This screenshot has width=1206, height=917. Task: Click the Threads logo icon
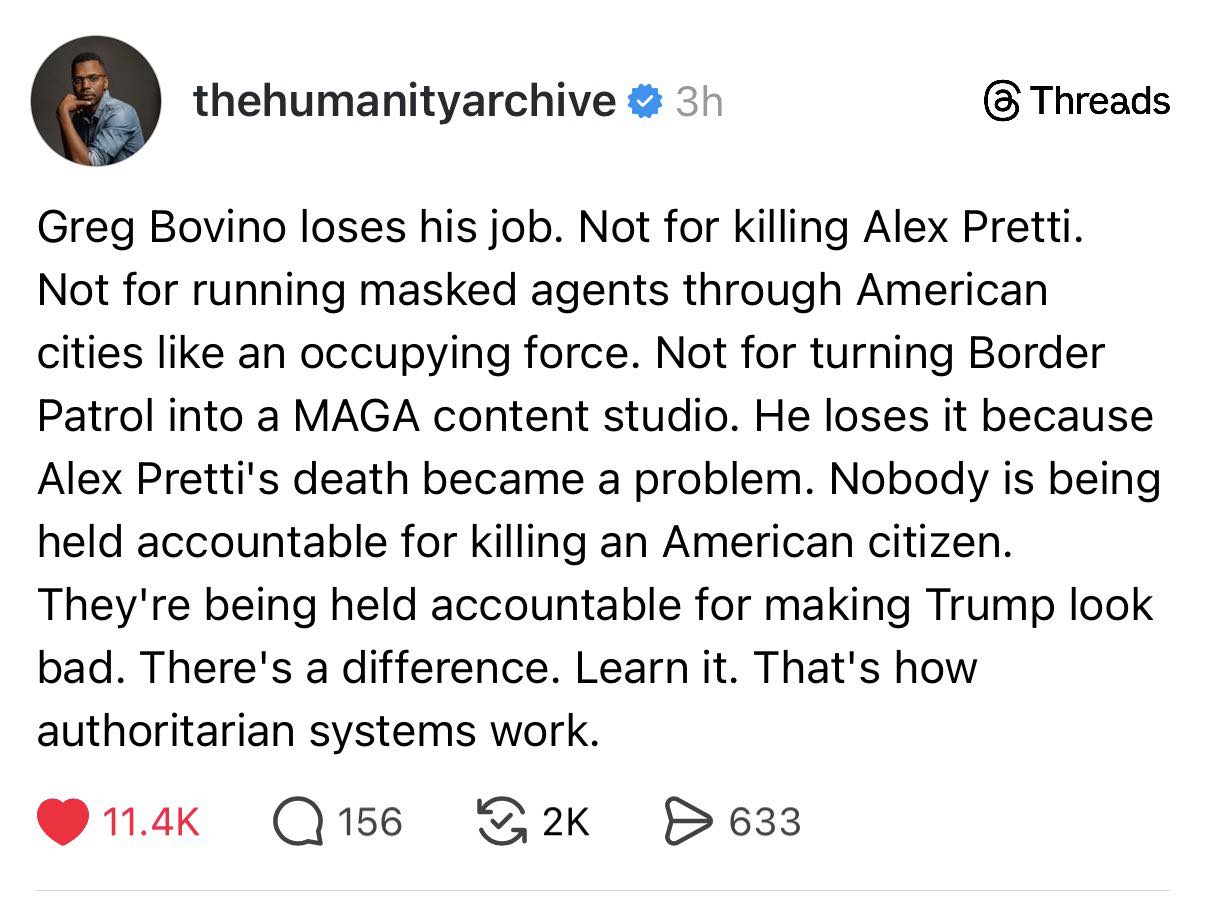click(1001, 101)
